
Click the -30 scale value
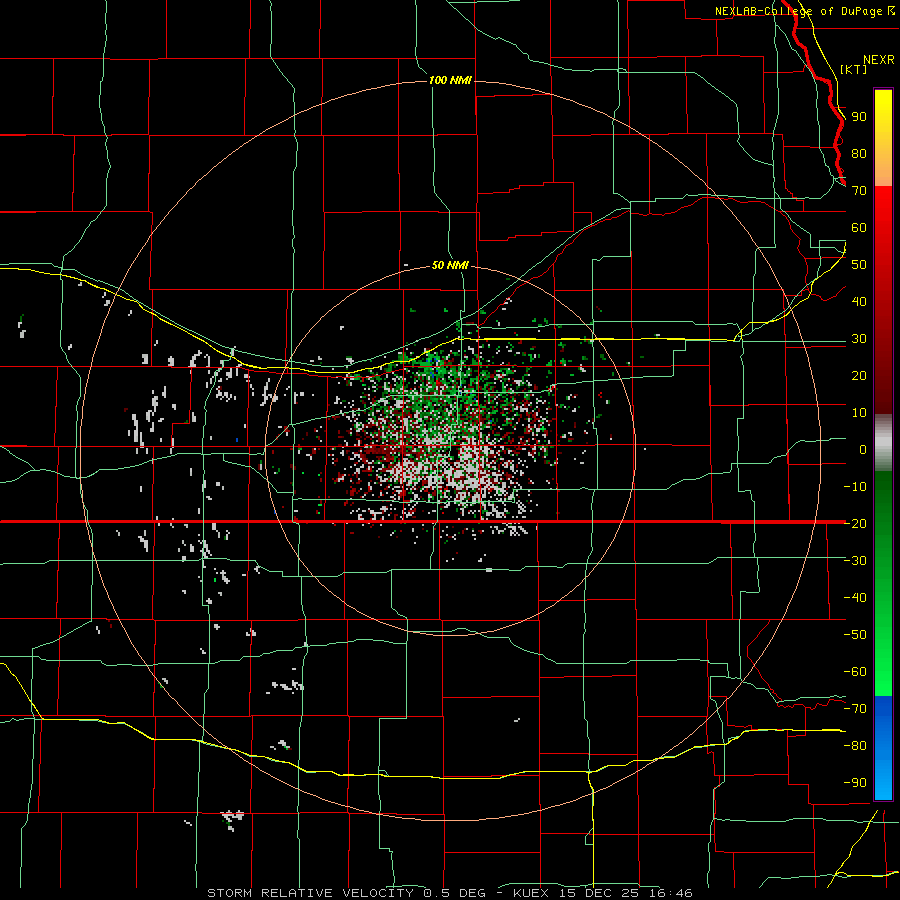pyautogui.click(x=855, y=561)
